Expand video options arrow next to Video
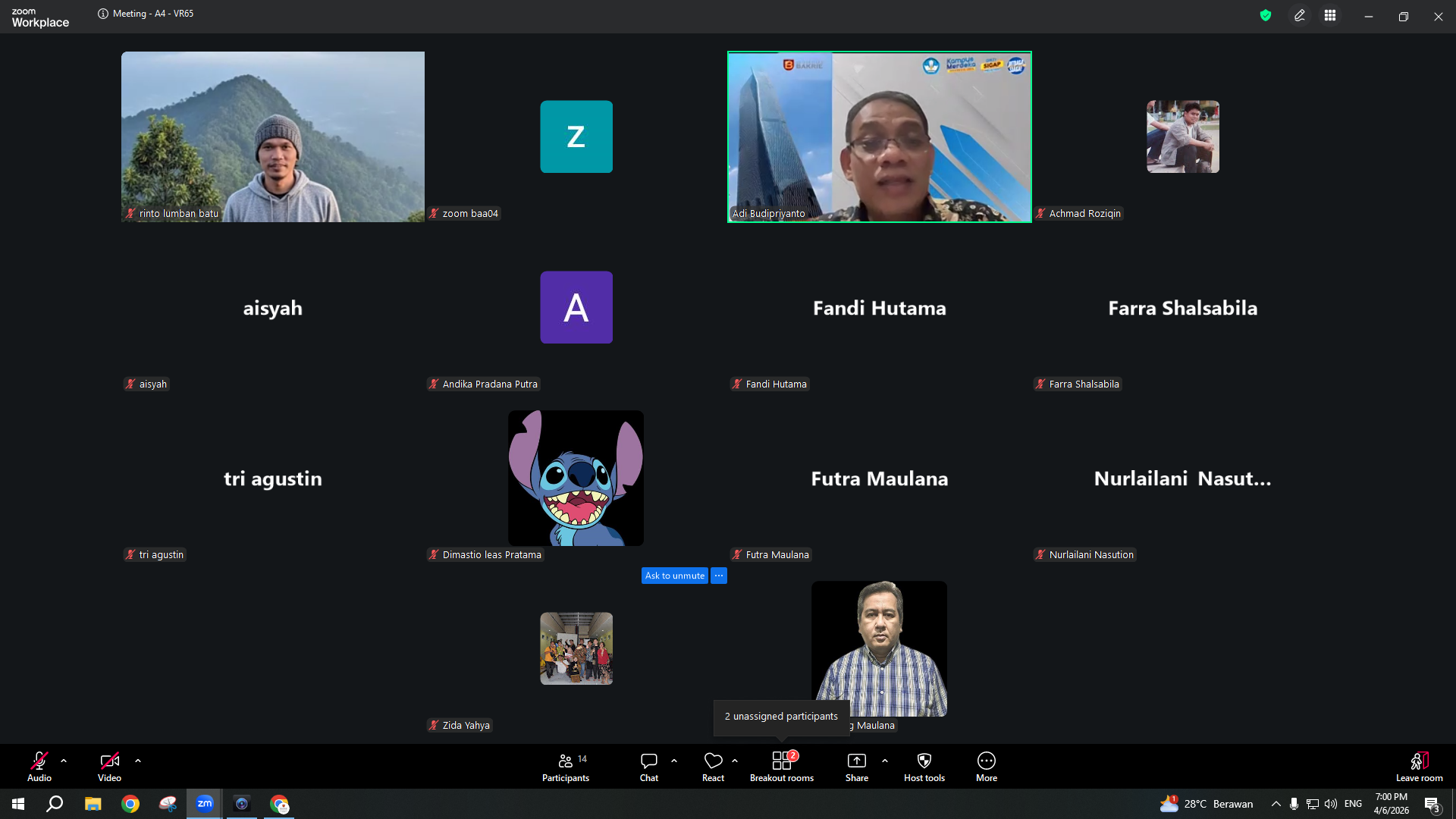The height and width of the screenshot is (819, 1456). pos(138,761)
